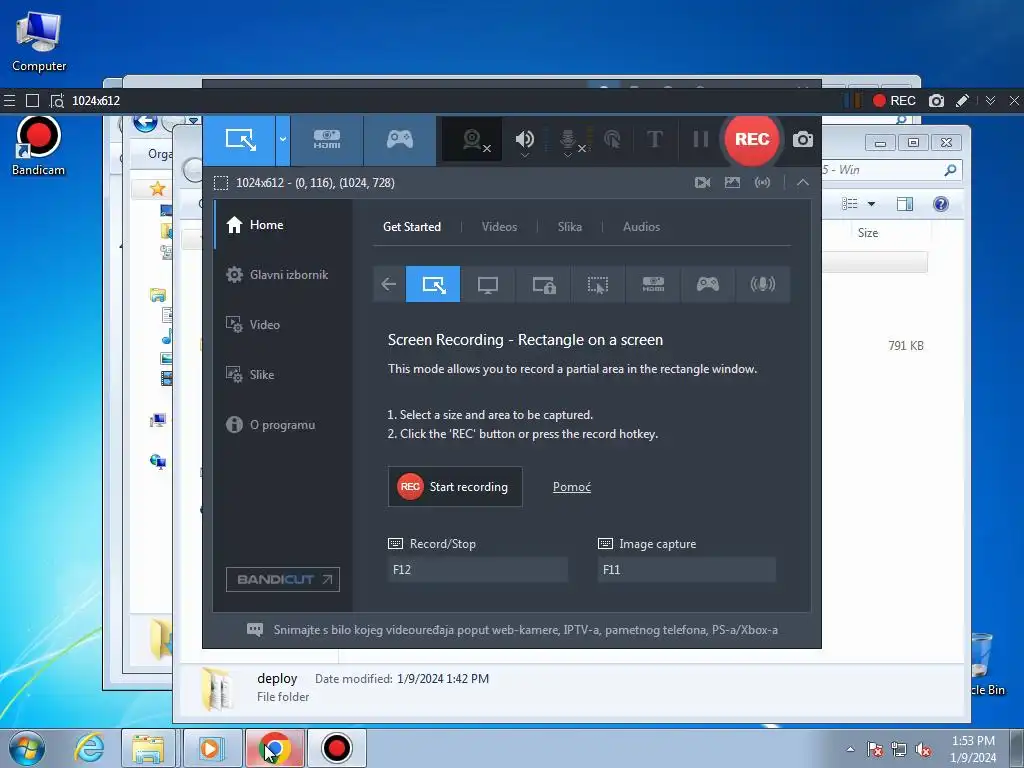This screenshot has height=768, width=1024.
Task: Click the Size column header in Explorer
Action: tap(867, 233)
